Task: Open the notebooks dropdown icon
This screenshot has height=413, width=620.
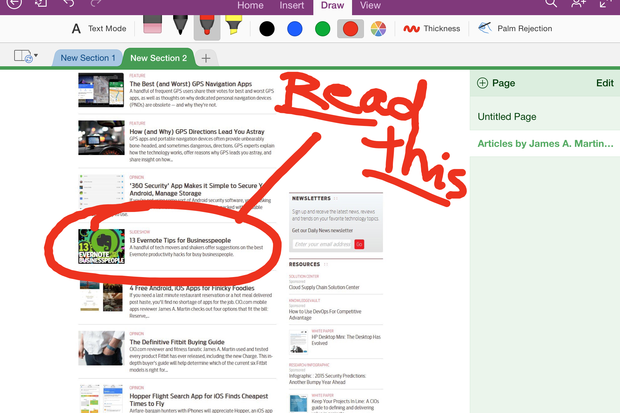Action: tap(26, 56)
